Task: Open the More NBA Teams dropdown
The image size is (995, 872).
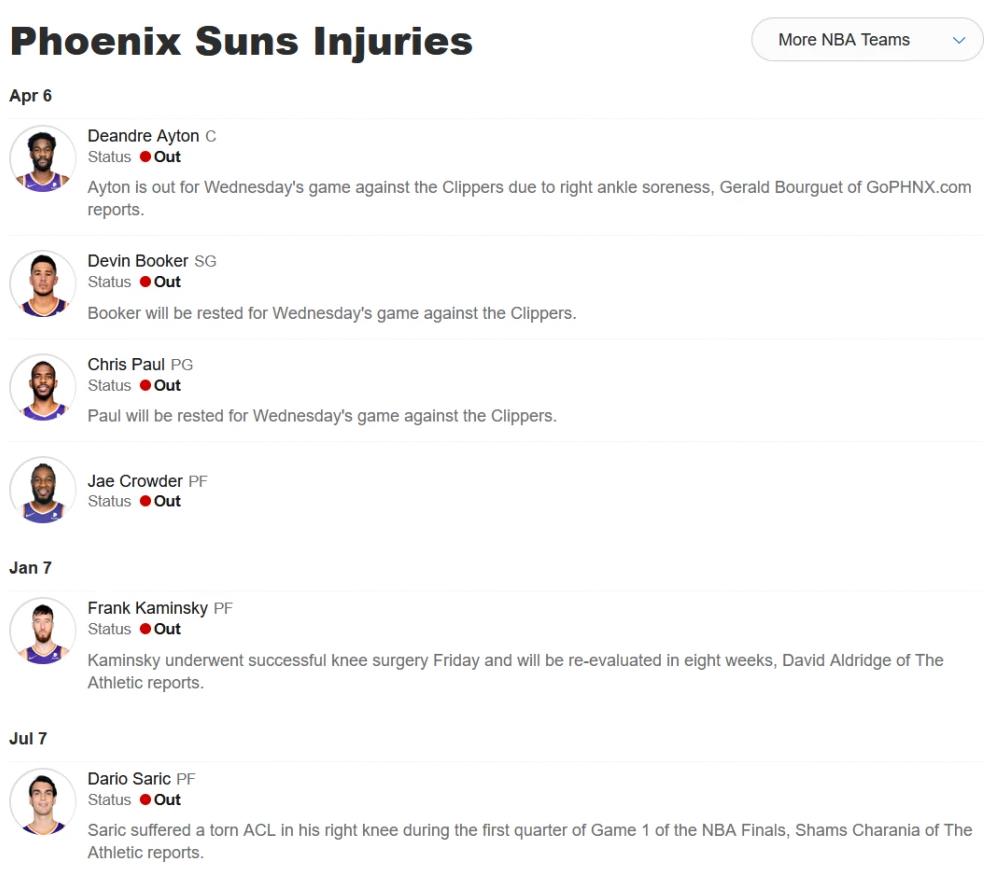Action: (867, 39)
